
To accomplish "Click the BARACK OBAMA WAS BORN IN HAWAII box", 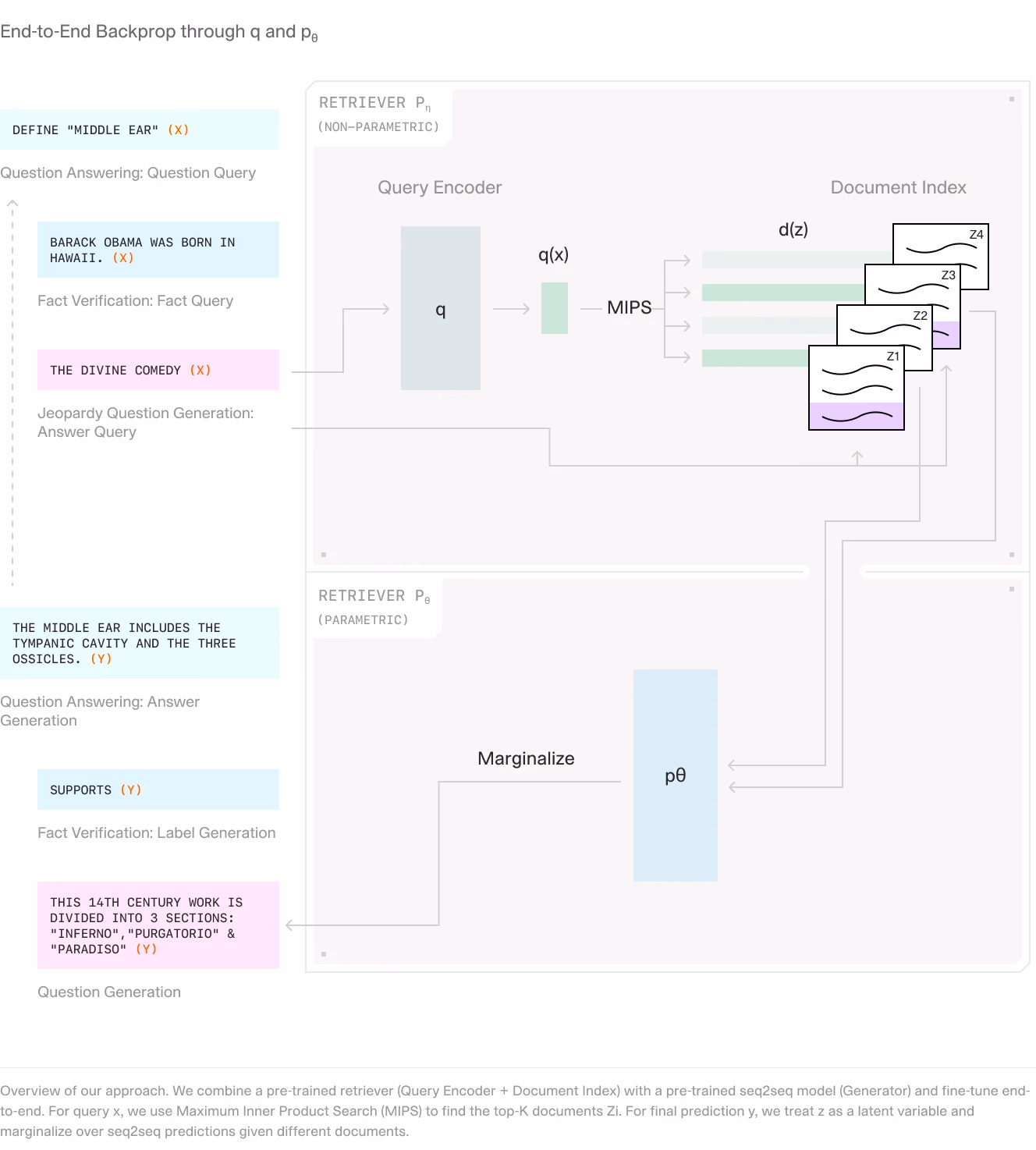I will click(158, 250).
